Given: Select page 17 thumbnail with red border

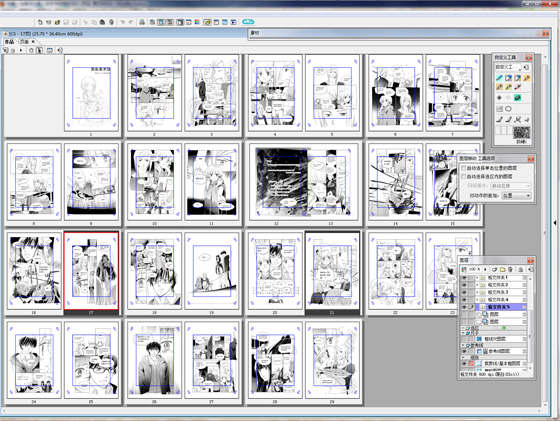Looking at the screenshot, I should tap(91, 271).
